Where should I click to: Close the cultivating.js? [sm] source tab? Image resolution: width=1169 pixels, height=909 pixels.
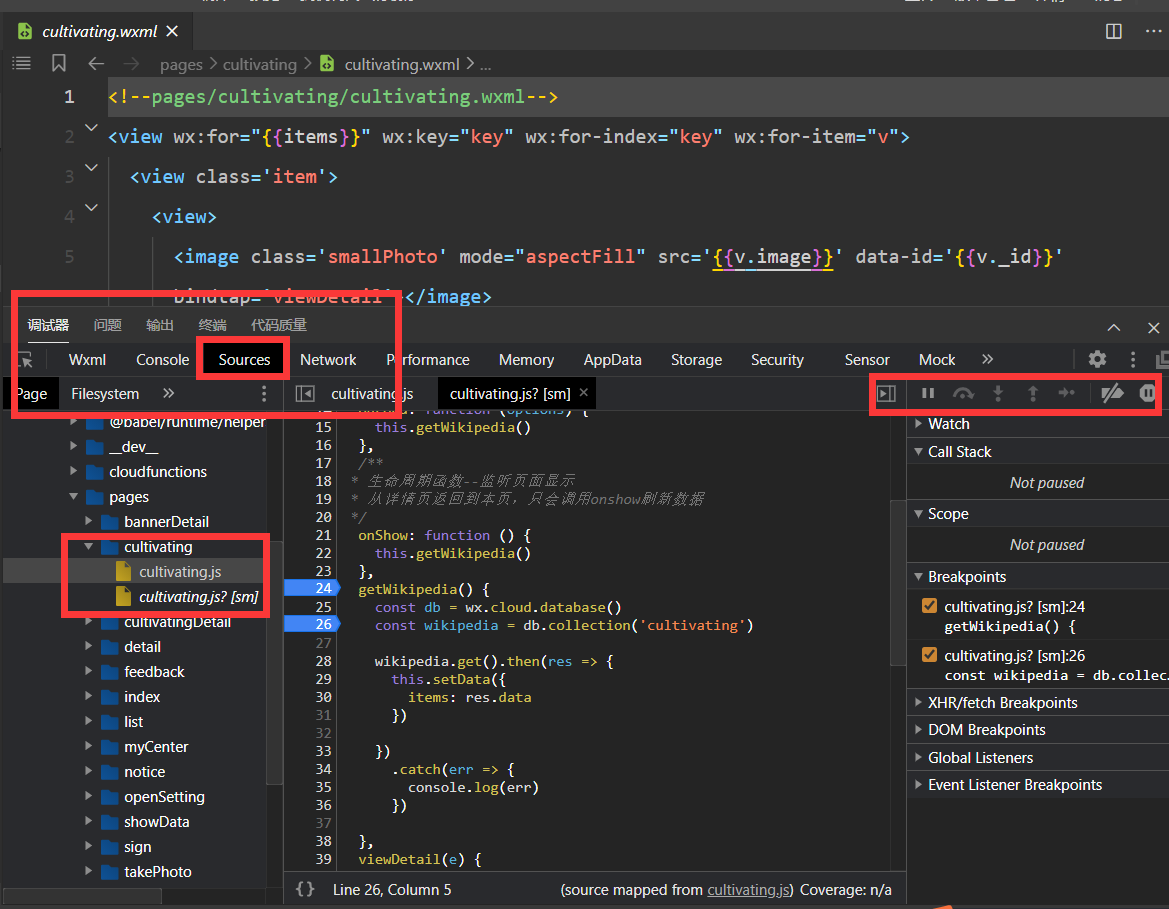tap(584, 392)
